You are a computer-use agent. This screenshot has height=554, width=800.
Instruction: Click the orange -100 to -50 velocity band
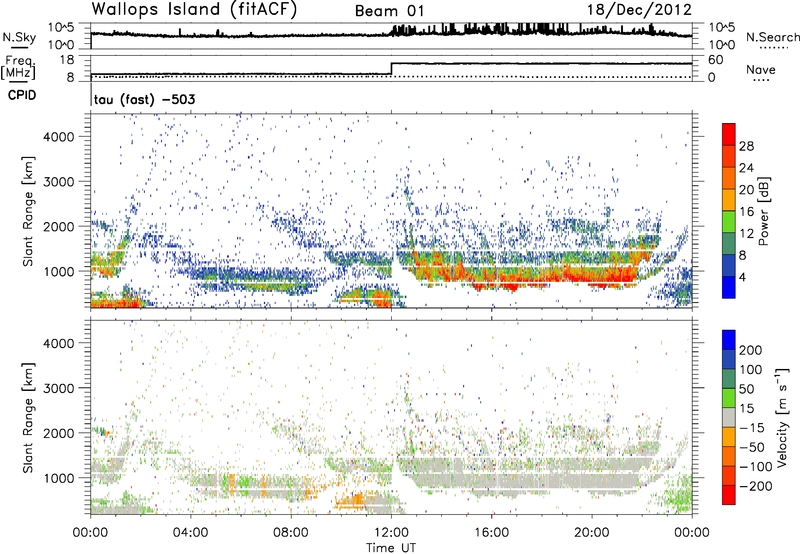pyautogui.click(x=729, y=456)
